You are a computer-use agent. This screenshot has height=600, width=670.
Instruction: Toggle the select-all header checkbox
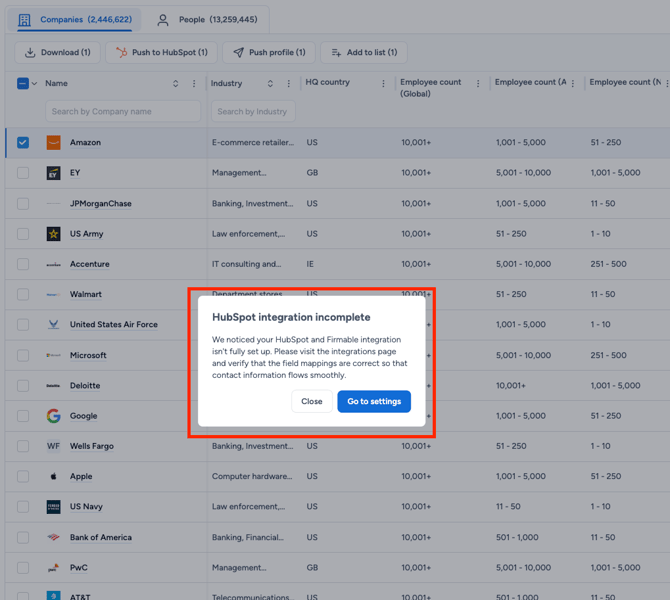(23, 83)
